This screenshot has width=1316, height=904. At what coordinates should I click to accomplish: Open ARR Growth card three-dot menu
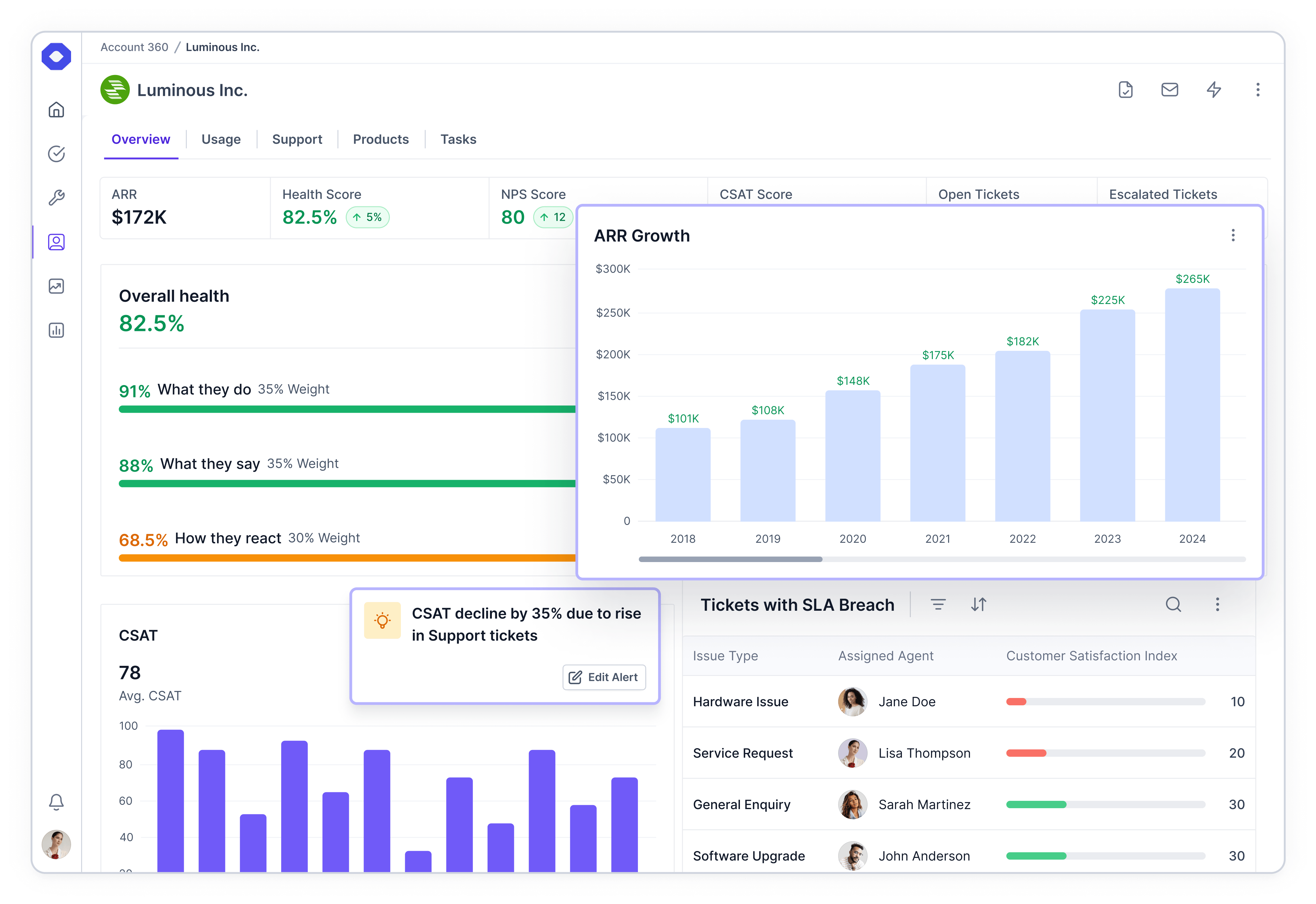point(1233,235)
